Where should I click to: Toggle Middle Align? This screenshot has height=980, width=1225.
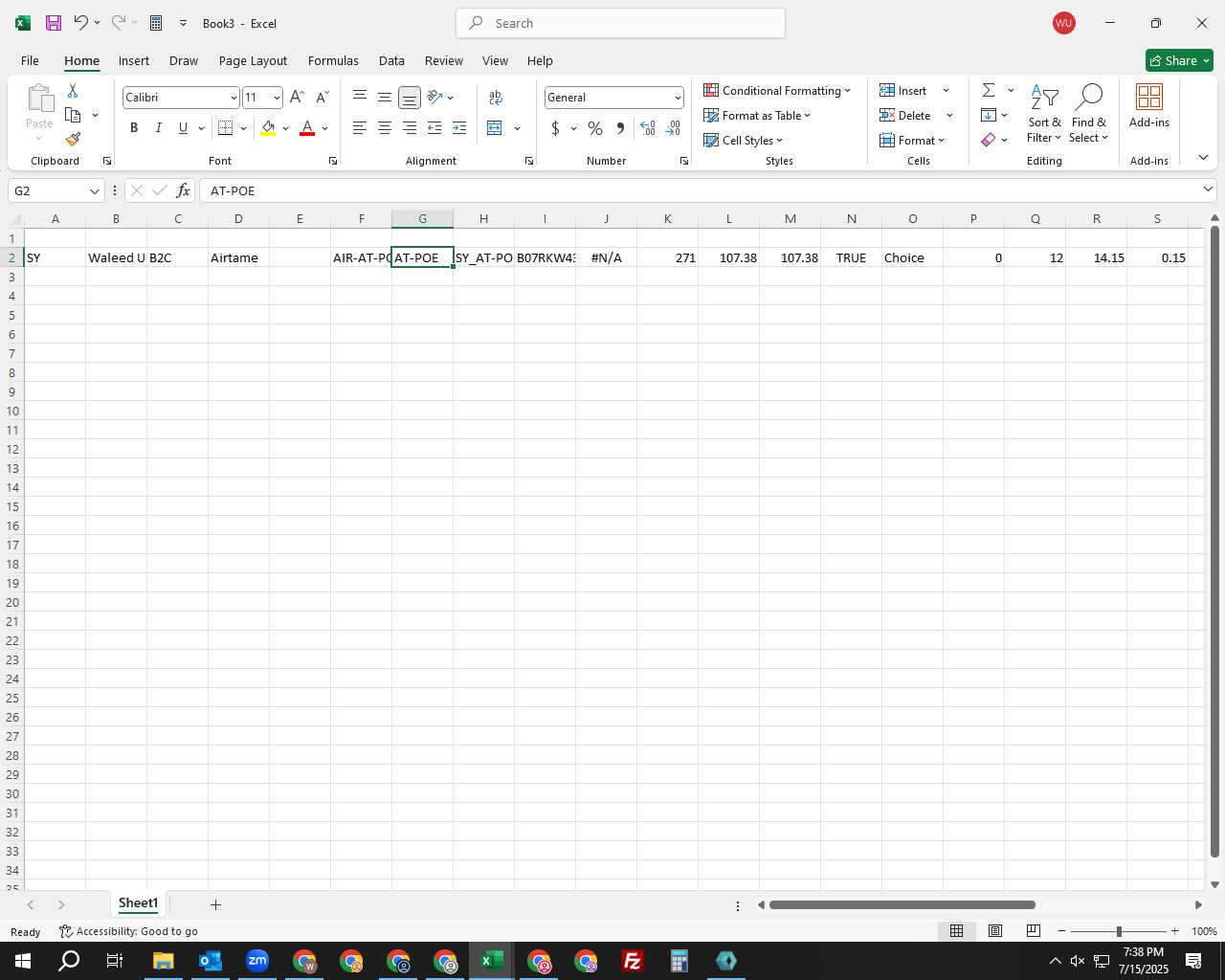click(385, 97)
